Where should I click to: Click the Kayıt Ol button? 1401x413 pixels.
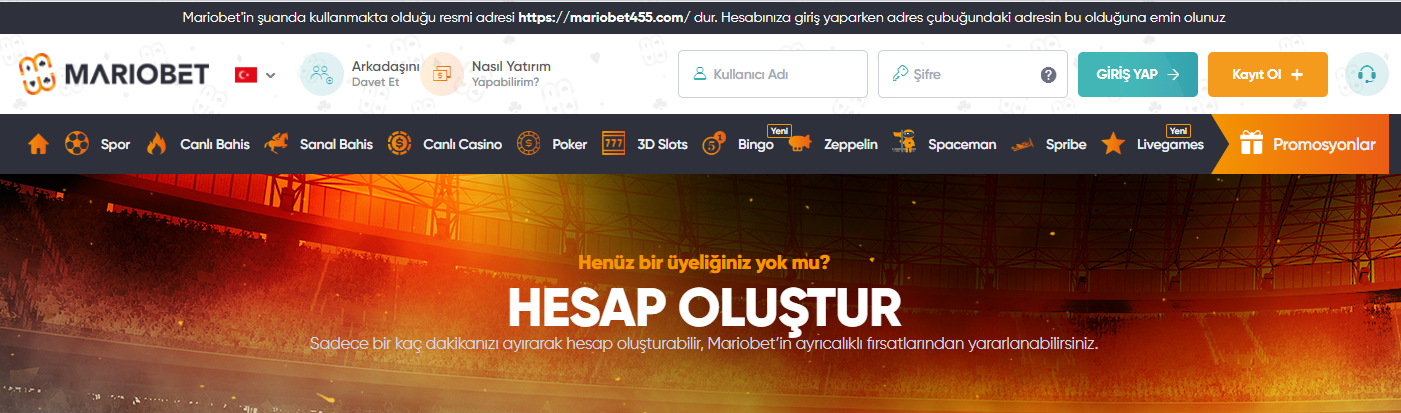1268,74
